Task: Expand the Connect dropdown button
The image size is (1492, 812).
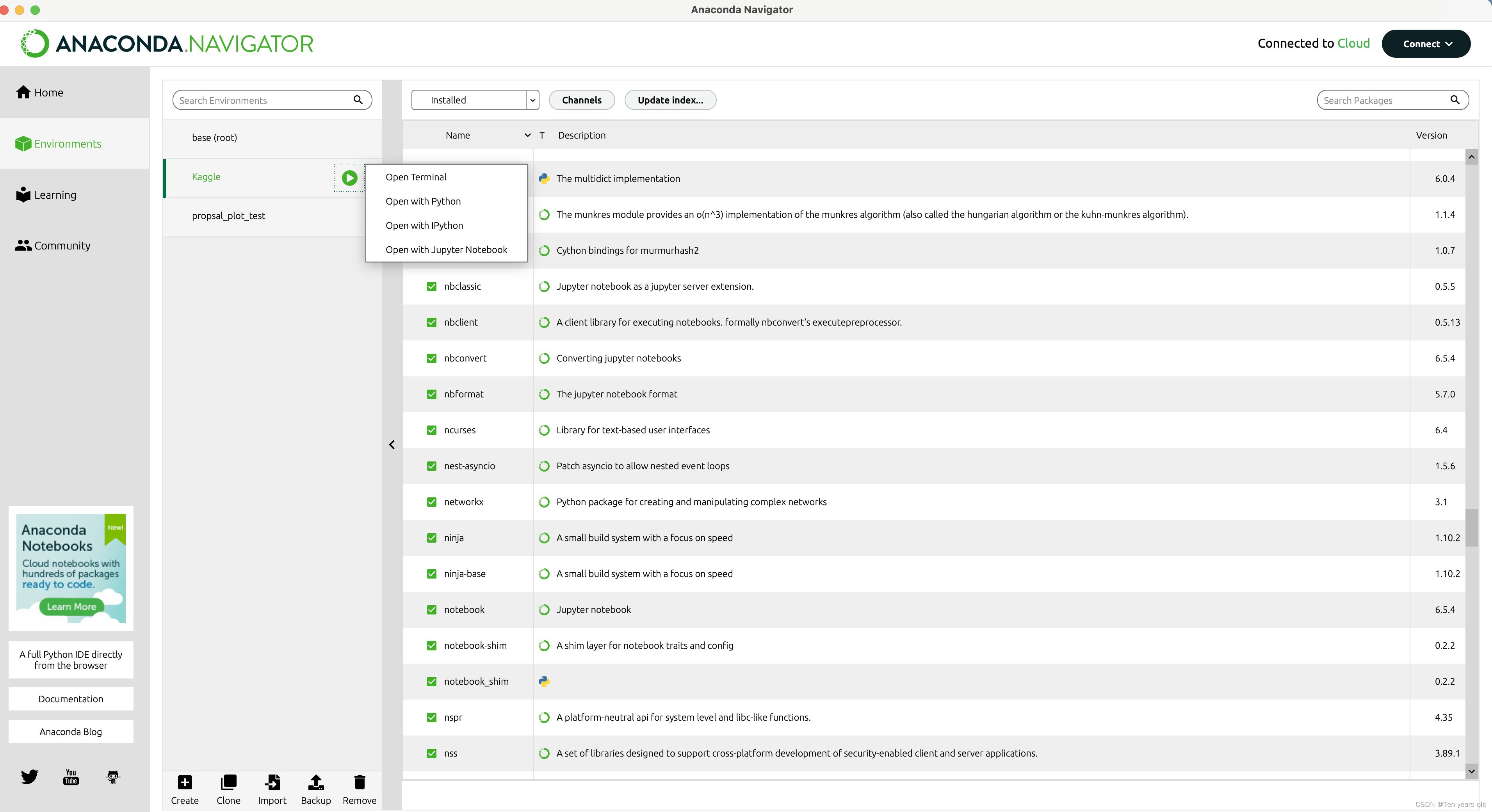Action: pyautogui.click(x=1426, y=43)
